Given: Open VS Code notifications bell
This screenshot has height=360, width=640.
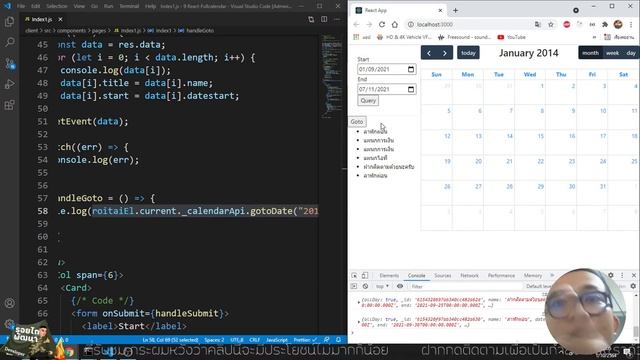Looking at the screenshot, I should [338, 340].
